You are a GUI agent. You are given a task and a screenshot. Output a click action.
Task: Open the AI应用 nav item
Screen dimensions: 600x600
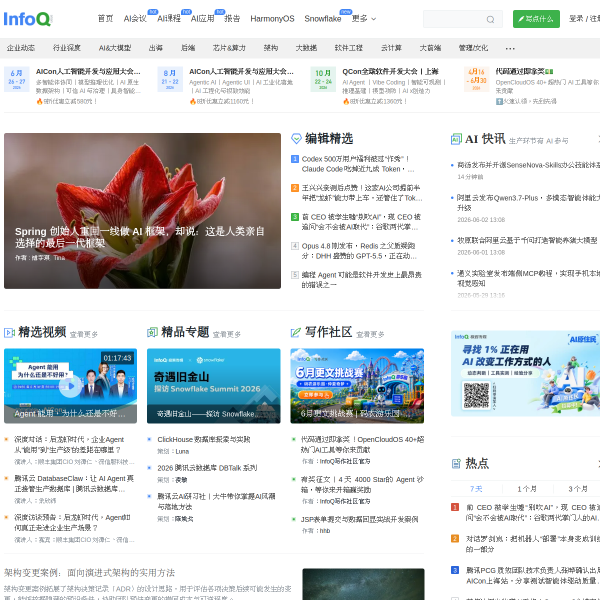tap(202, 19)
